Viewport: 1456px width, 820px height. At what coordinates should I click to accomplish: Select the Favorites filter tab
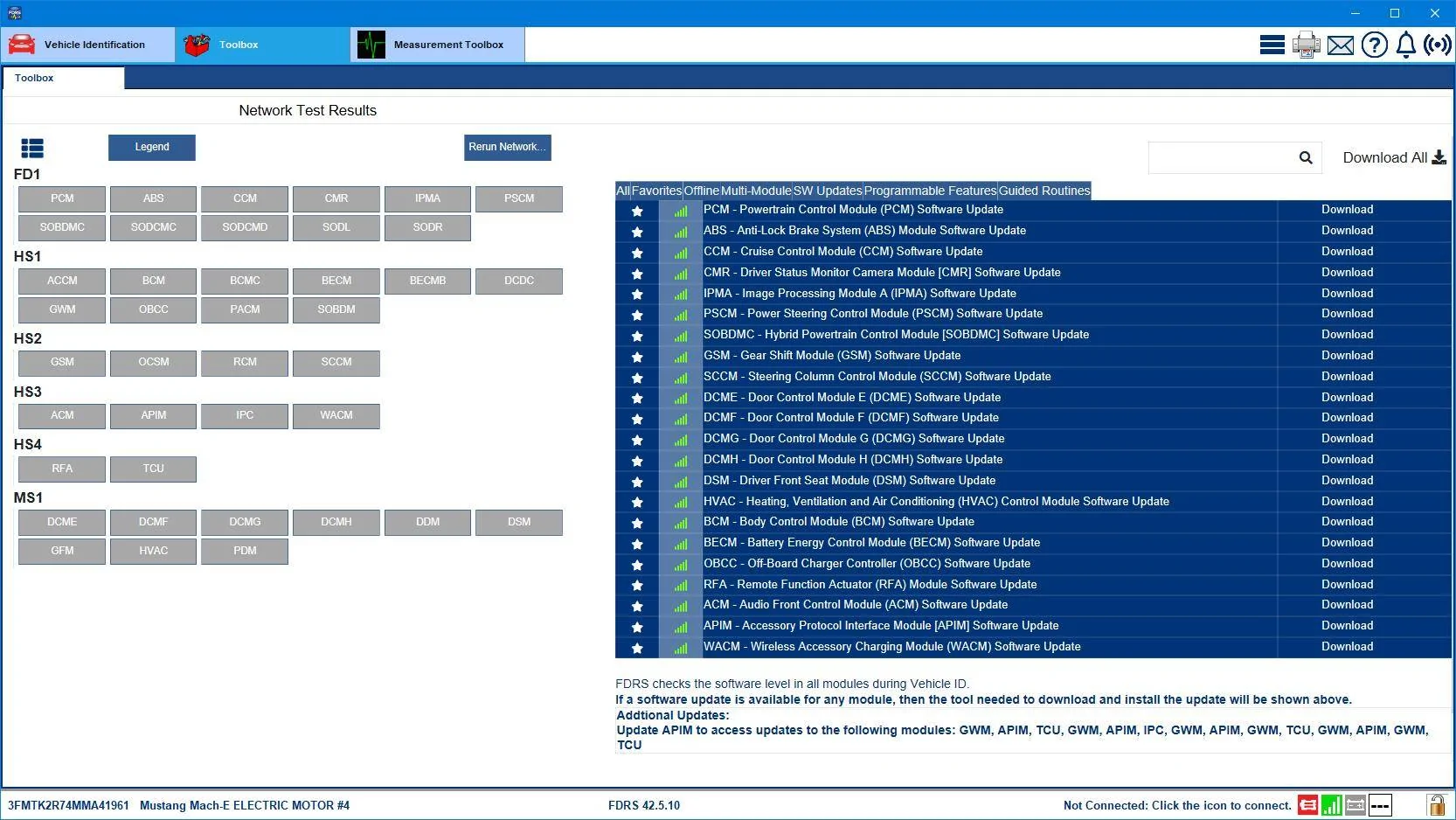pyautogui.click(x=656, y=191)
